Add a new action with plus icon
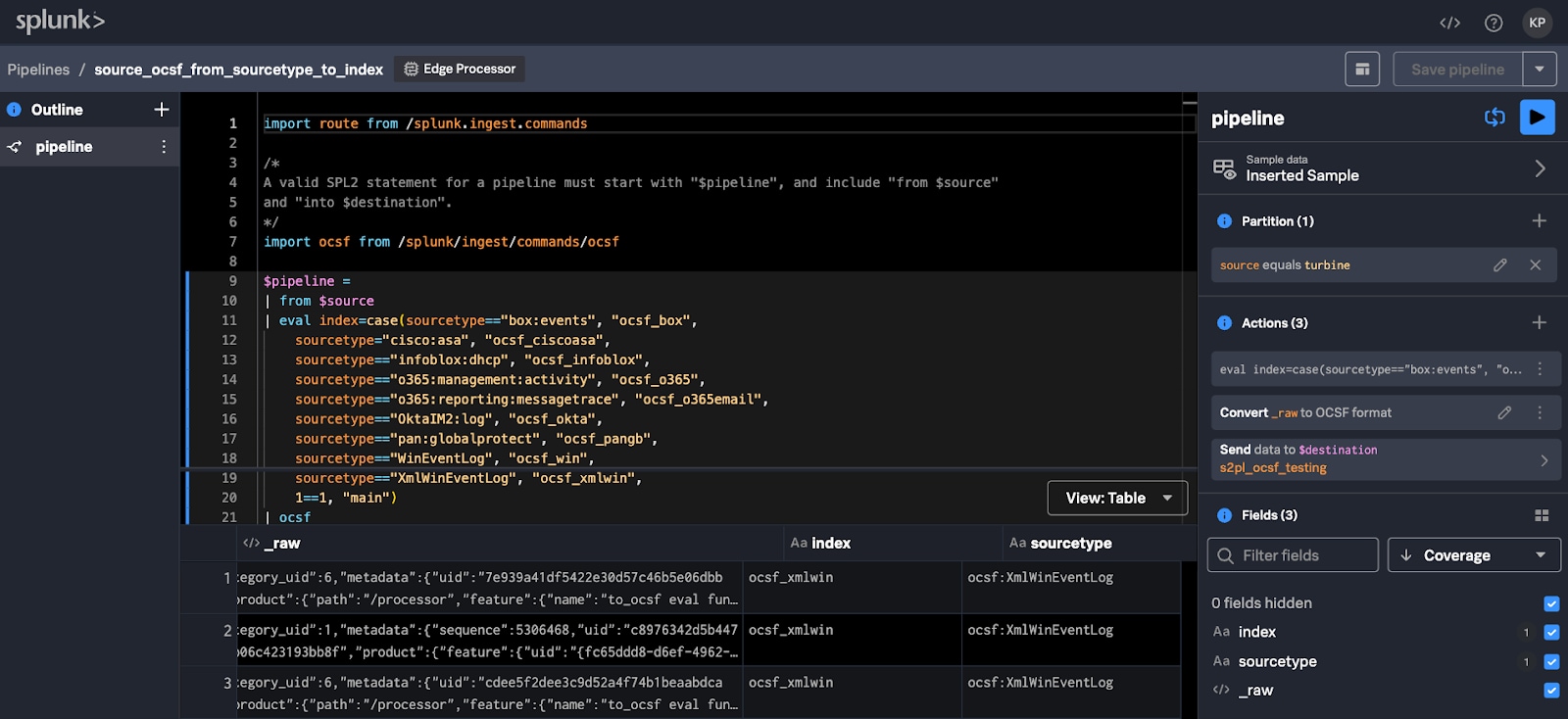Viewport: 1568px width, 719px height. (x=1539, y=323)
